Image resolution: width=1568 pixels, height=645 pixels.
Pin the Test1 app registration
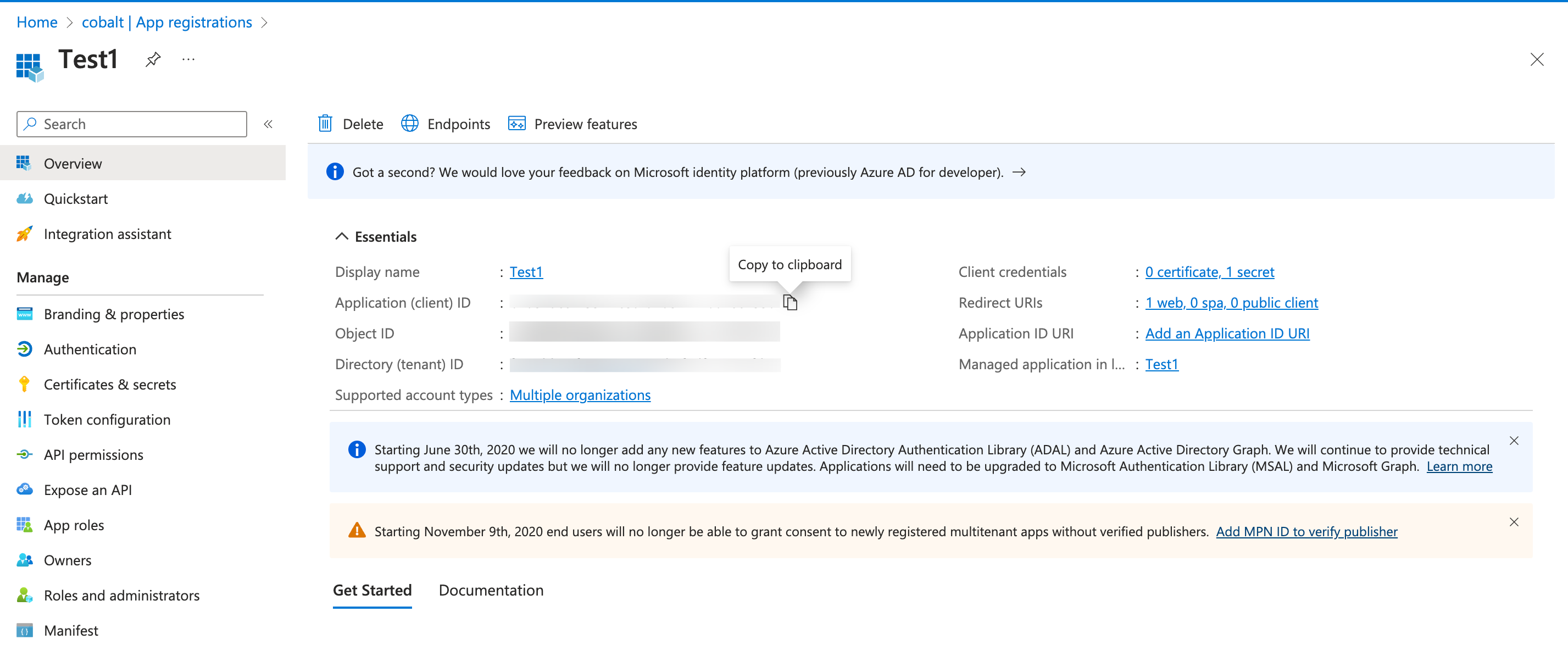point(153,59)
